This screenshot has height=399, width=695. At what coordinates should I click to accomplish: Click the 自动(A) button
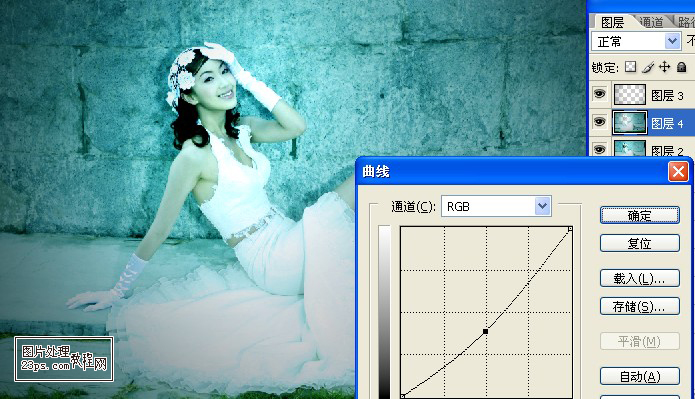point(640,376)
